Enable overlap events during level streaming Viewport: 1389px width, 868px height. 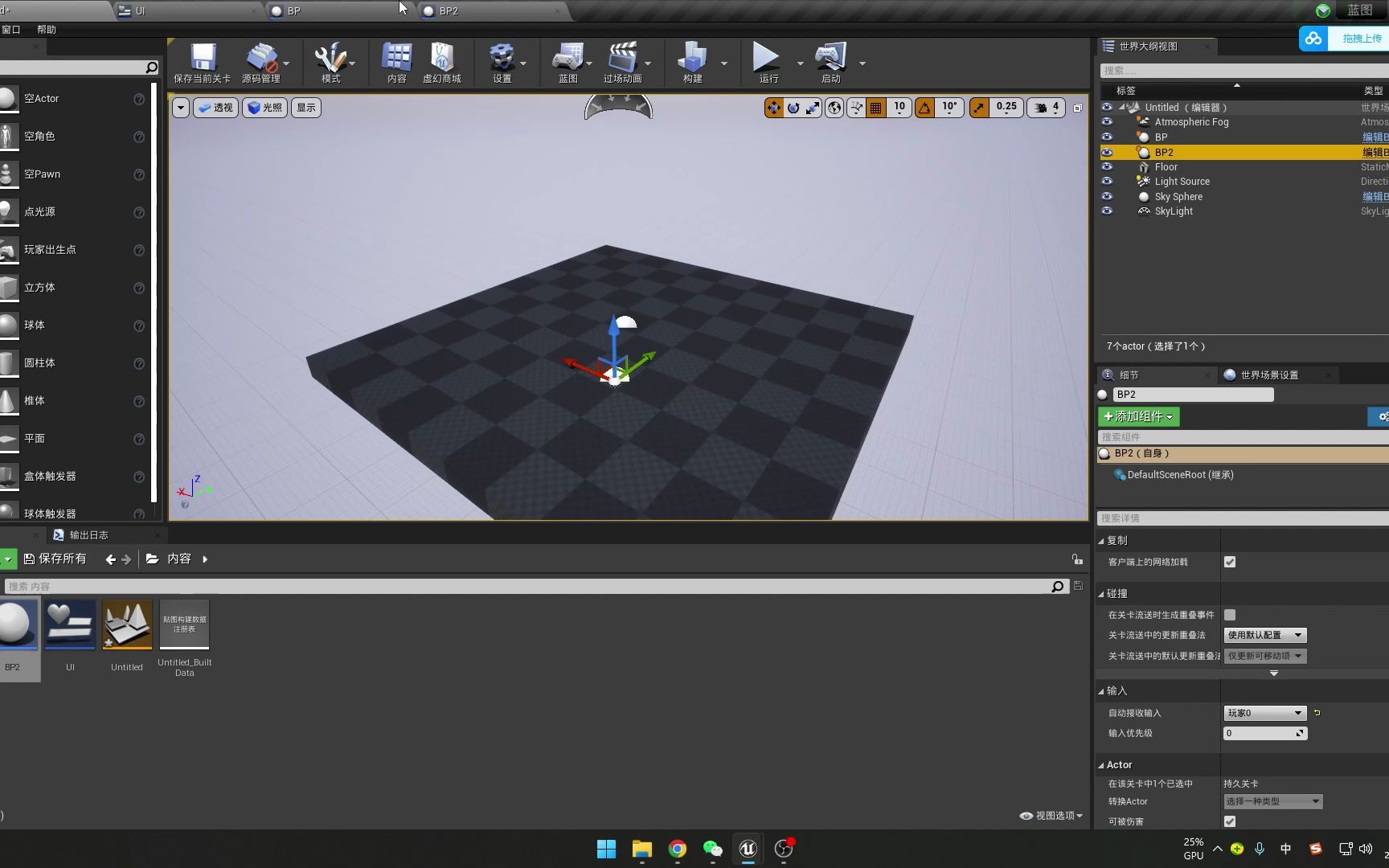coord(1230,615)
